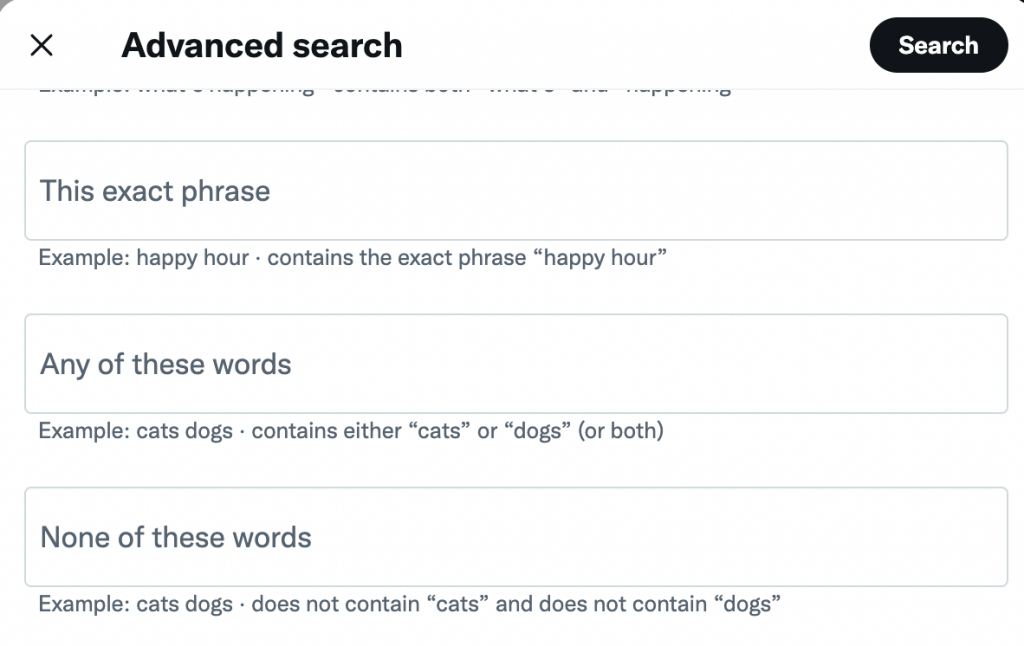Dismiss the dialog via its X control
The image size is (1024, 646).
coord(42,45)
